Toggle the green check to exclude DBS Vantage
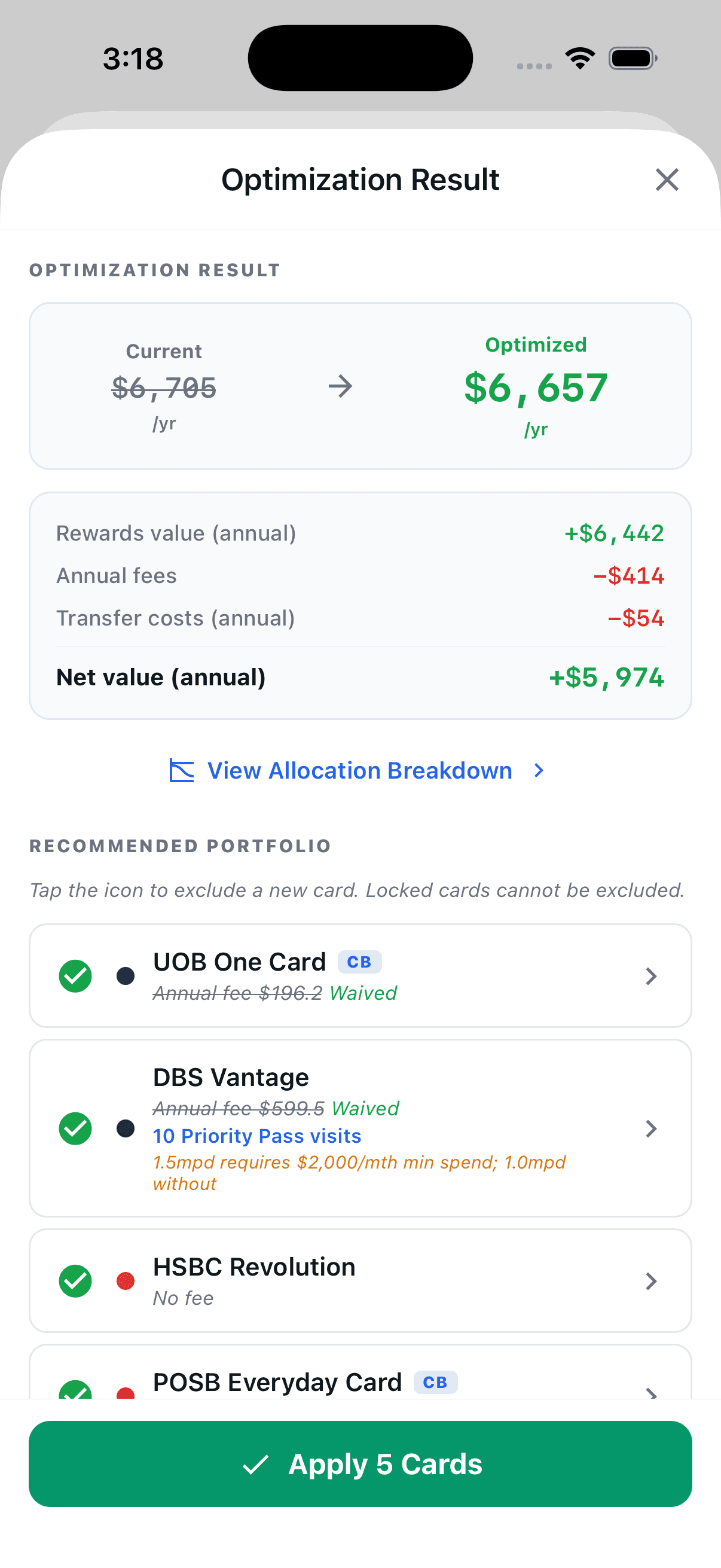This screenshot has height=1568, width=721. click(x=74, y=1129)
